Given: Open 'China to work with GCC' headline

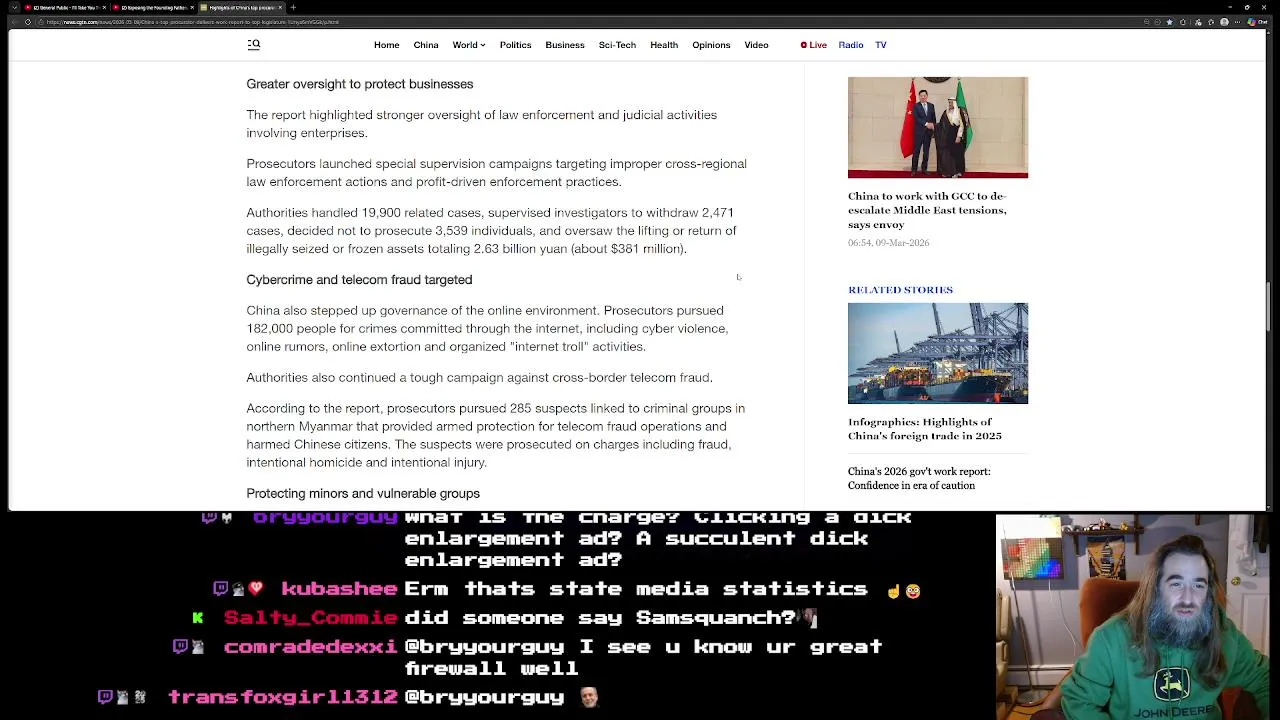Looking at the screenshot, I should (927, 210).
